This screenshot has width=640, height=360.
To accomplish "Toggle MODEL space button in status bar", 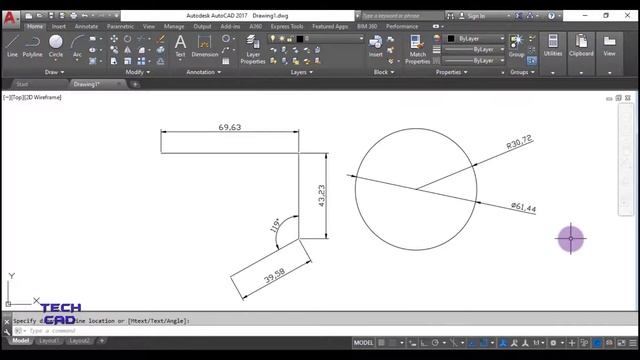I will (363, 343).
